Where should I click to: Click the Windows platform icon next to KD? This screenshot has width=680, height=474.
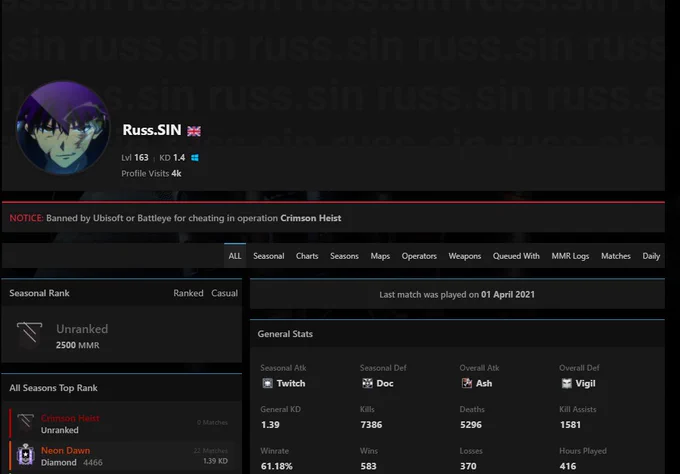(x=195, y=158)
